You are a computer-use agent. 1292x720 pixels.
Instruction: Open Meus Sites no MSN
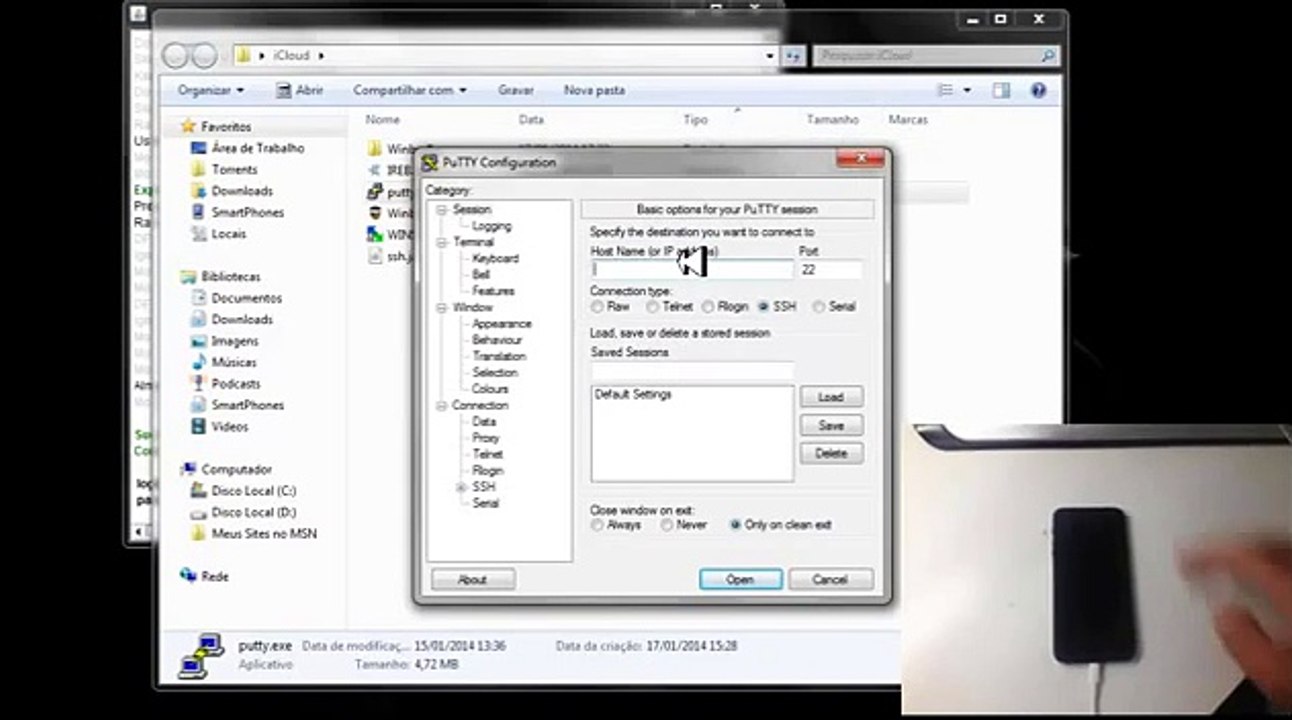pos(264,534)
